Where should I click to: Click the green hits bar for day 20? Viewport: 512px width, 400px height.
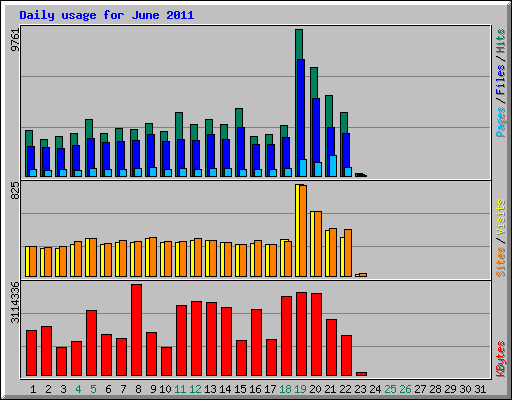[x=314, y=83]
